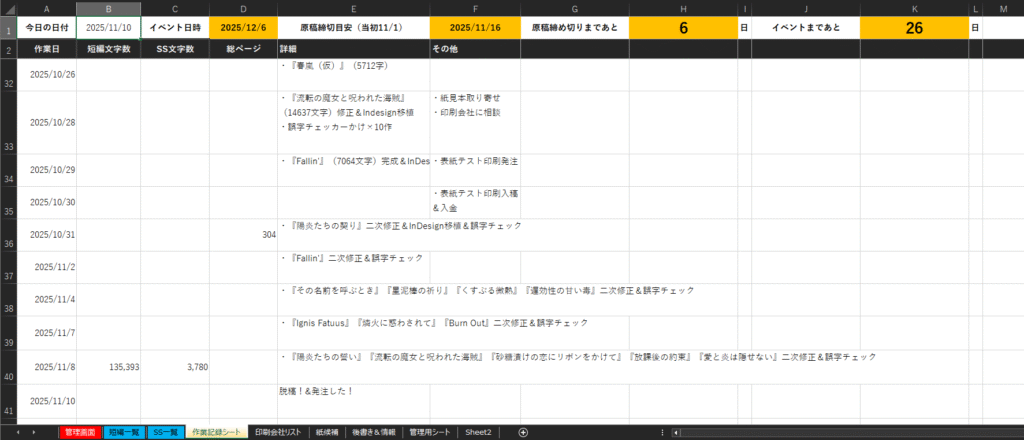The width and height of the screenshot is (1024, 440).
Task: Open the 後書き＆情報 sheet tab
Action: click(x=376, y=432)
